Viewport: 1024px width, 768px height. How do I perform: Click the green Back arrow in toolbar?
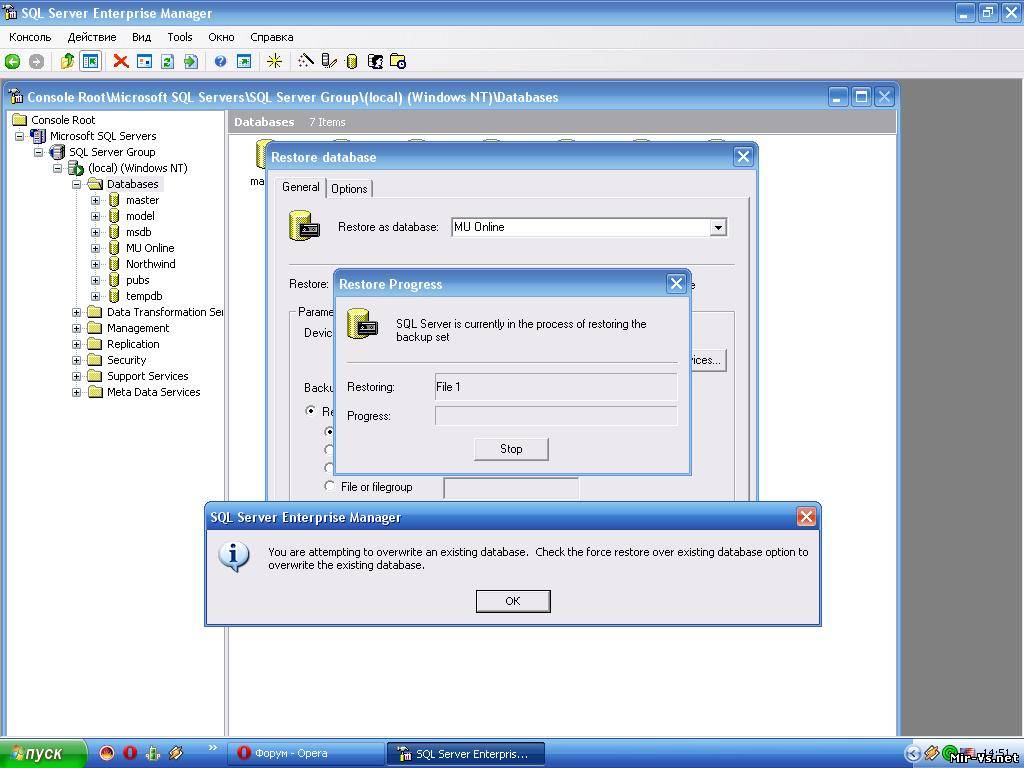tap(13, 62)
